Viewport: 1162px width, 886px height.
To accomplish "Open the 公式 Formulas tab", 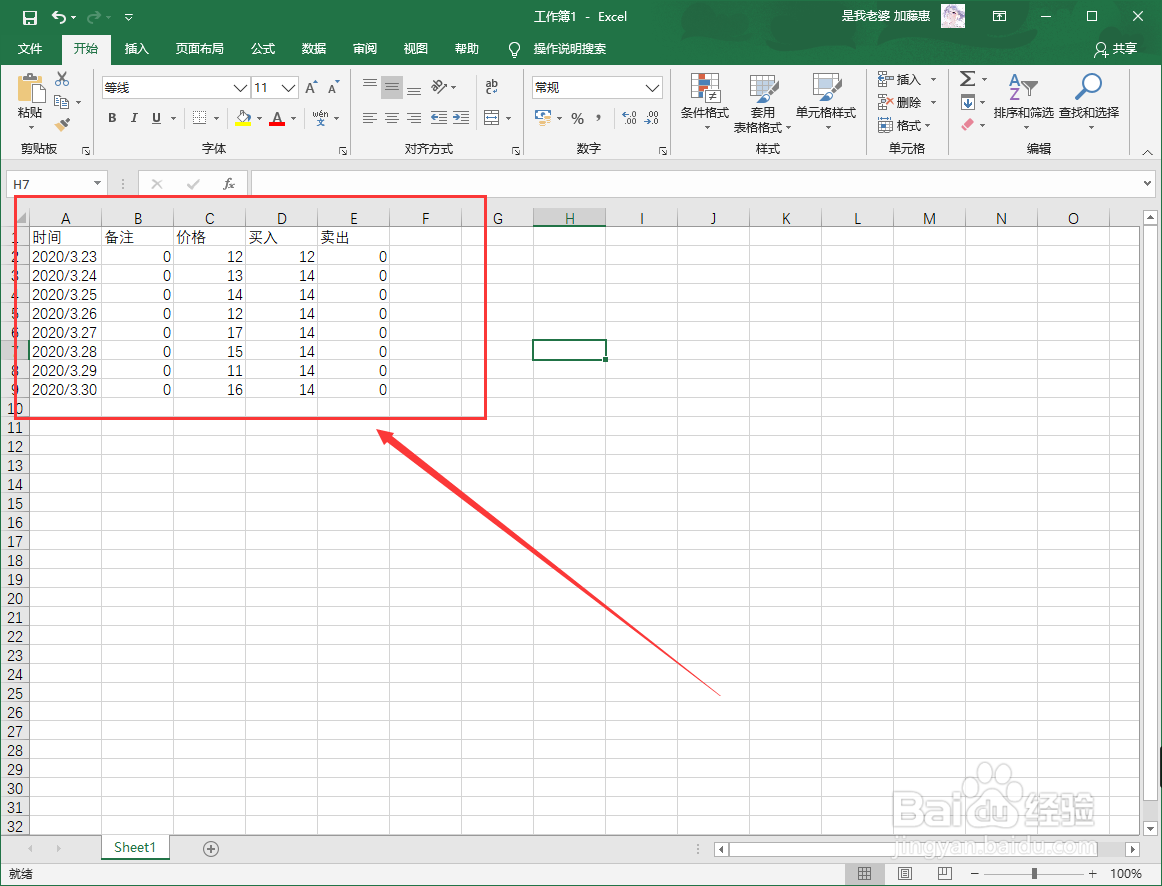I will tap(262, 49).
